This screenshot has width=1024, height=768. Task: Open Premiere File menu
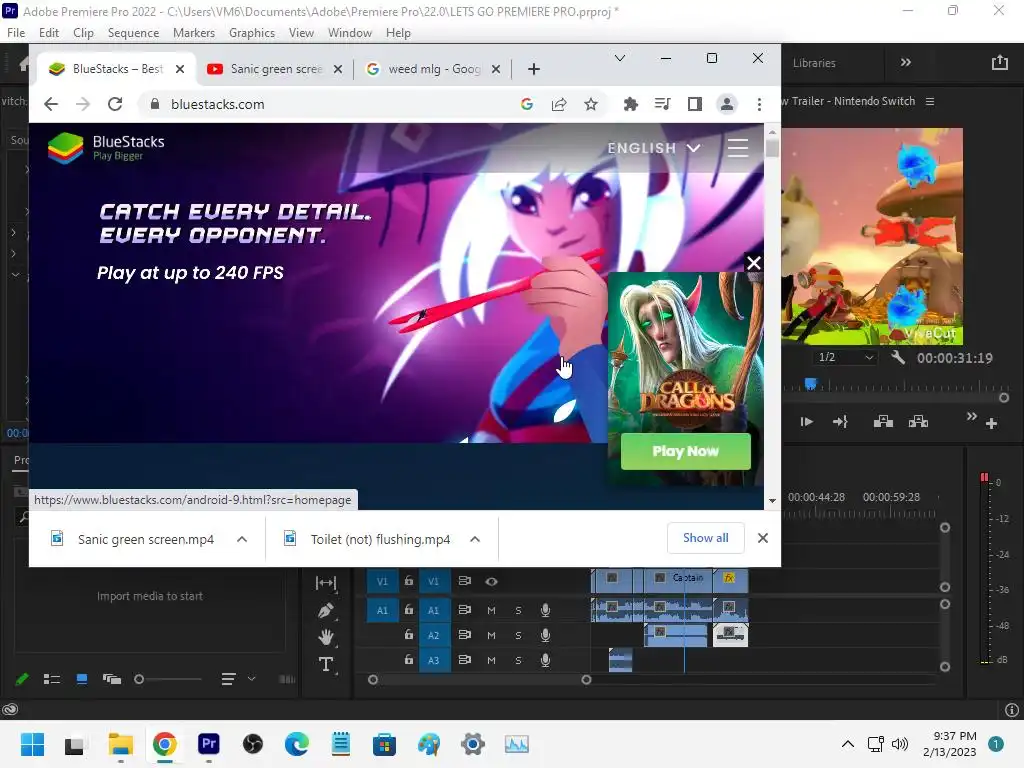[x=16, y=33]
